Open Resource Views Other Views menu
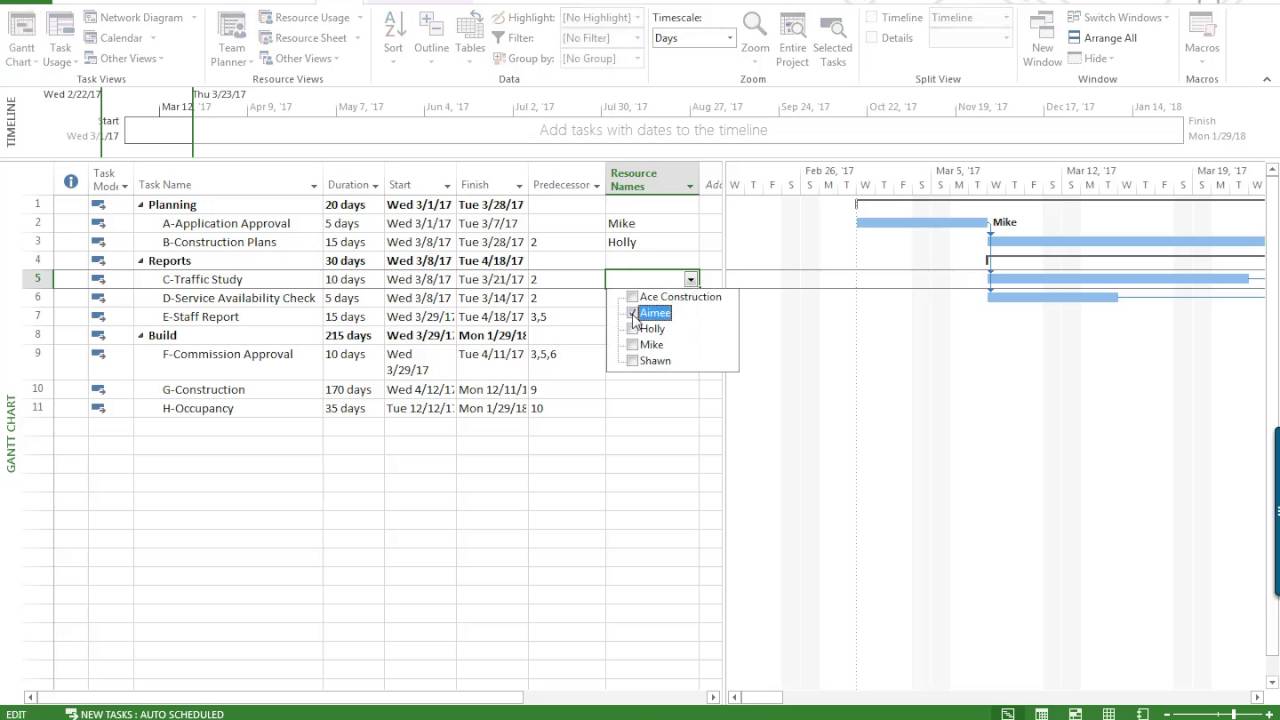This screenshot has height=720, width=1280. [301, 58]
